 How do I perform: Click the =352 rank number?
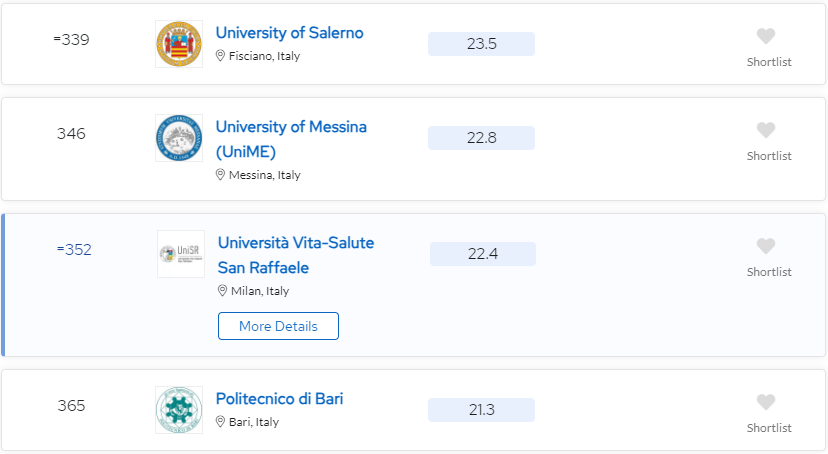coord(74,250)
